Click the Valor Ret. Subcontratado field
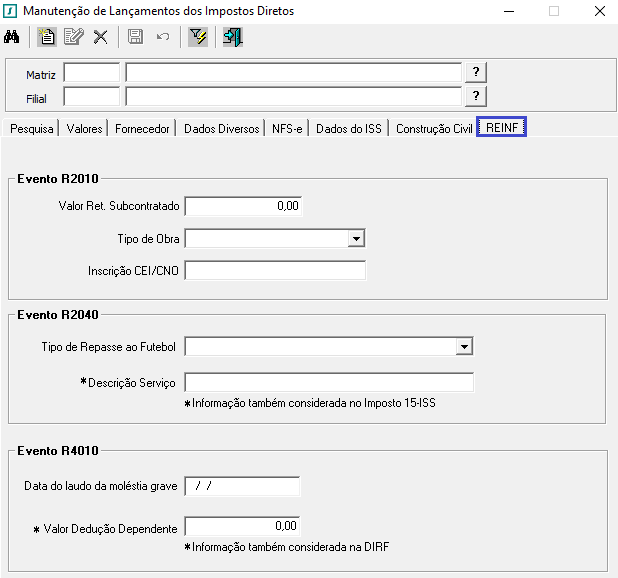618x578 pixels. click(243, 206)
